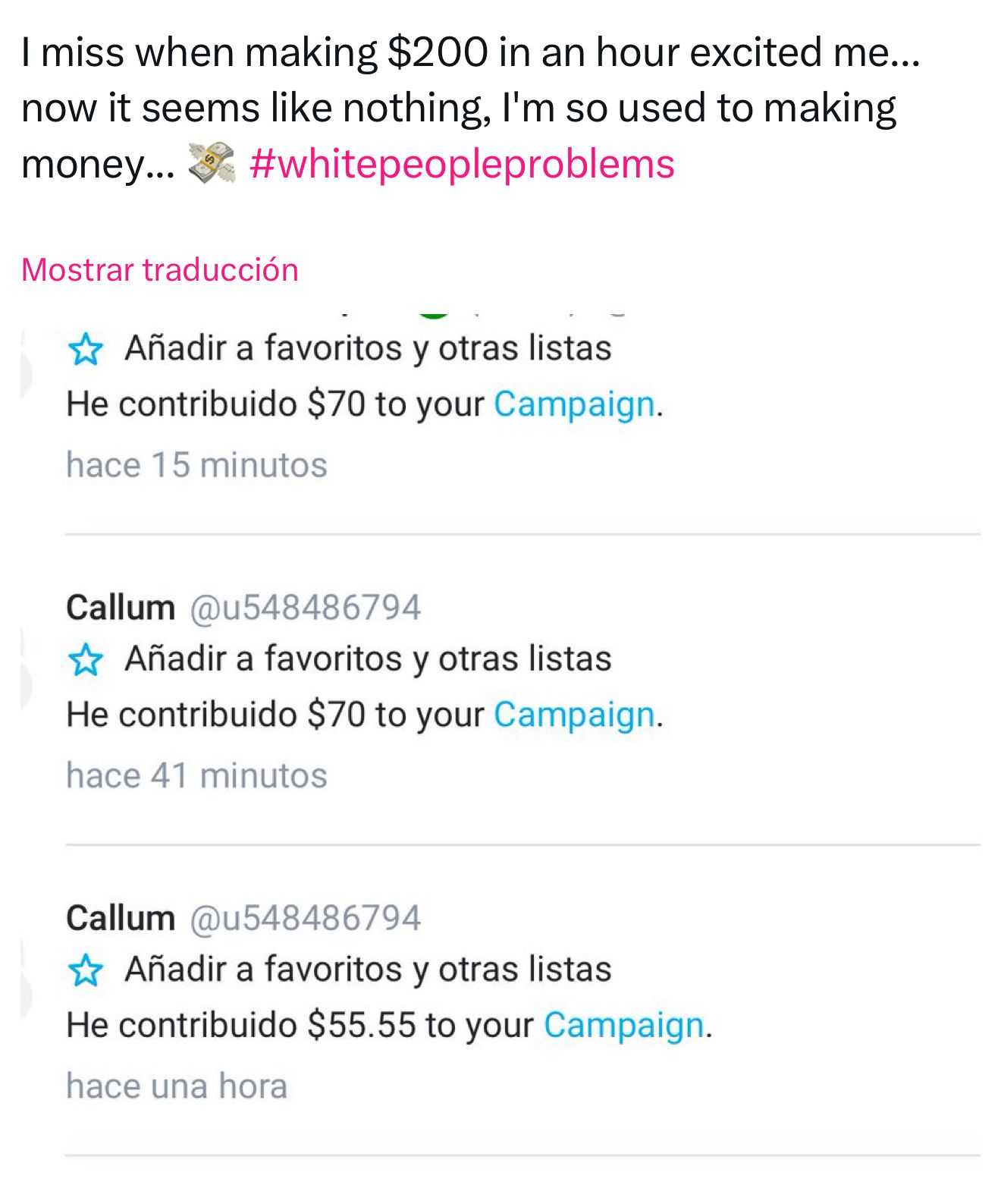
Task: Open Callum's profile name in the $55.55 entry
Action: tap(121, 918)
